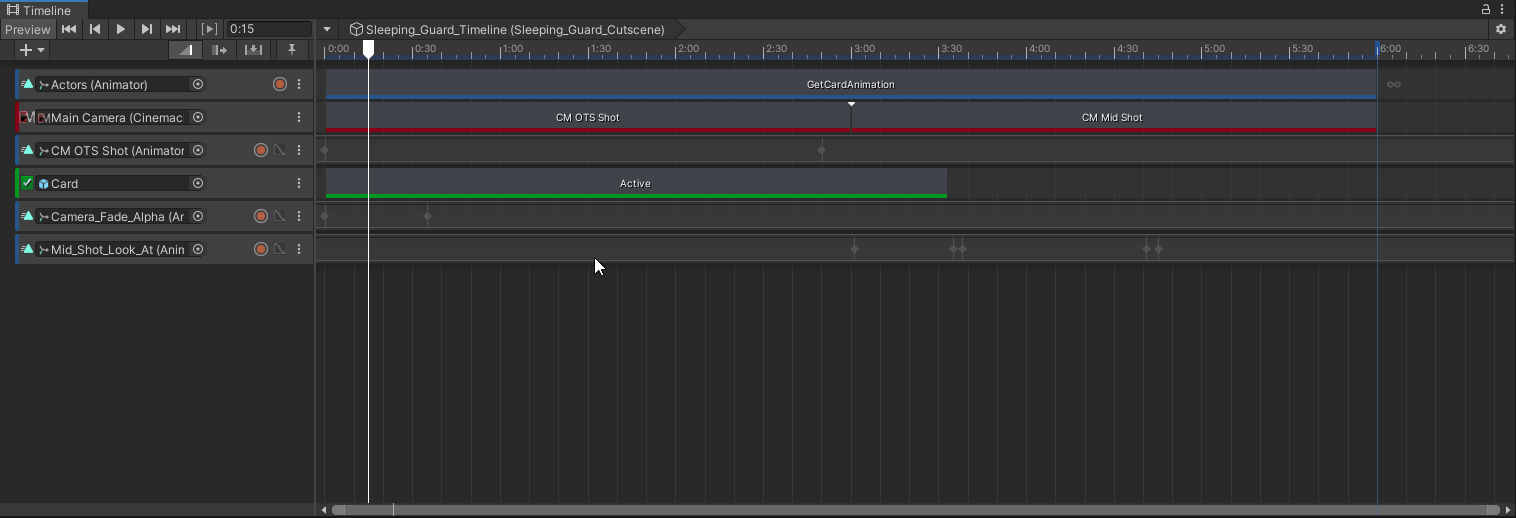This screenshot has height=518, width=1516.
Task: Click the Camera_Fade_Alpha track type icon
Action: click(x=28, y=216)
